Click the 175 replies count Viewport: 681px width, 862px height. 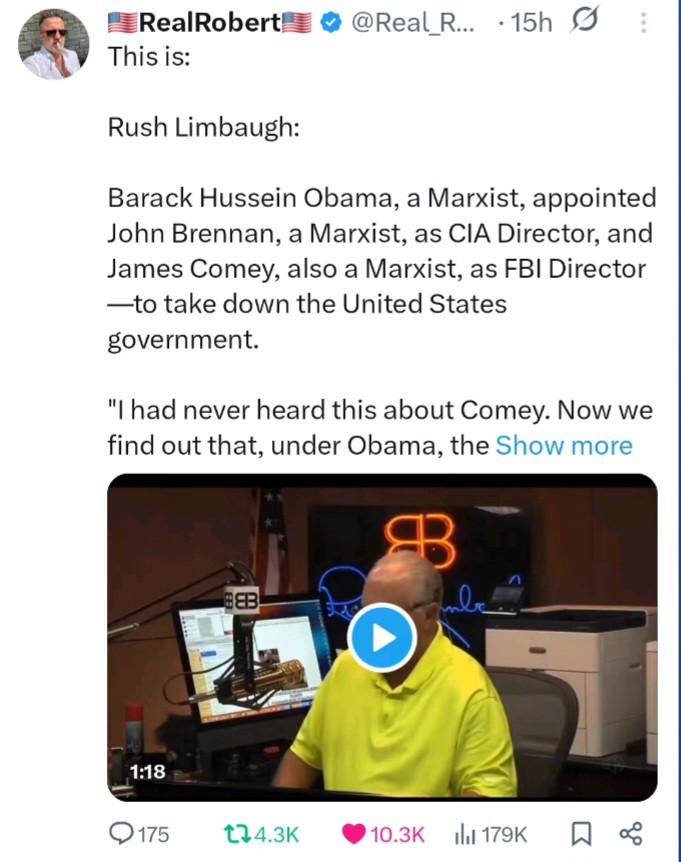point(152,834)
